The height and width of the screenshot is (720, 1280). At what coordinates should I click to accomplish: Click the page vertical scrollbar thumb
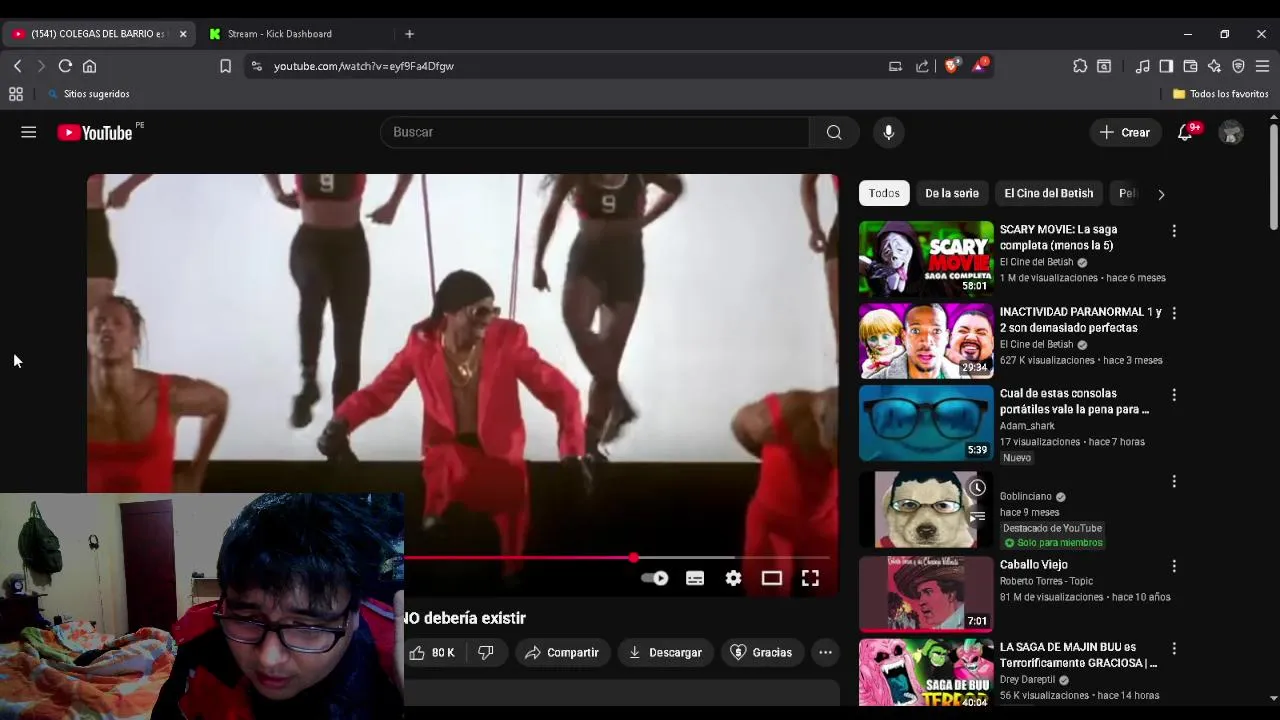pyautogui.click(x=1273, y=176)
